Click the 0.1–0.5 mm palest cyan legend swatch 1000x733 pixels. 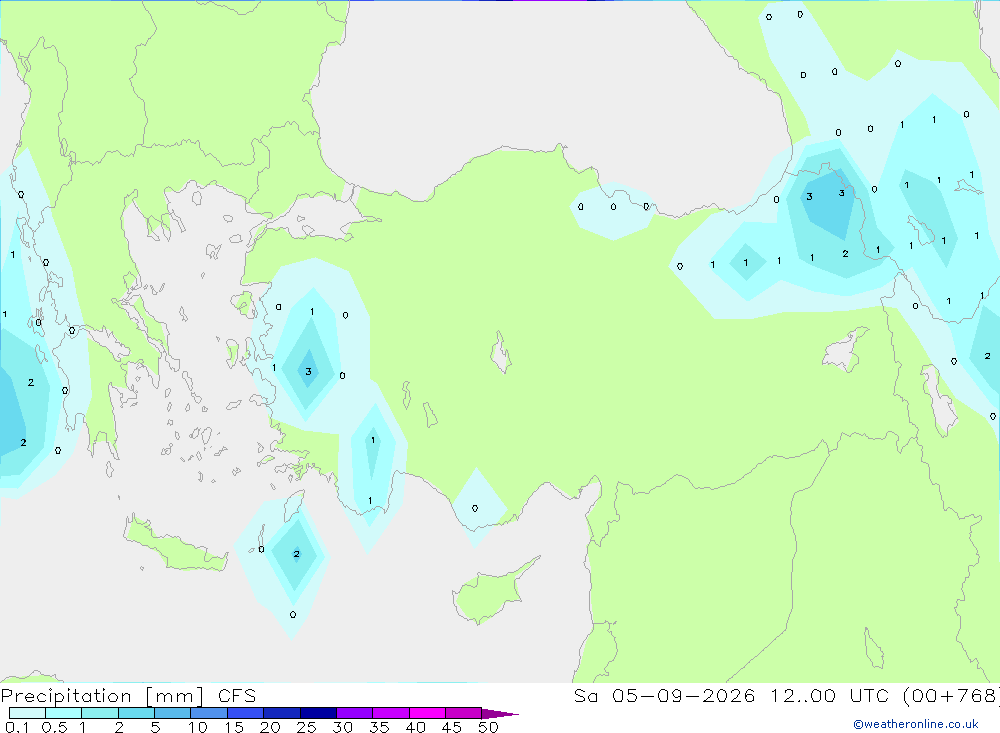(27, 713)
